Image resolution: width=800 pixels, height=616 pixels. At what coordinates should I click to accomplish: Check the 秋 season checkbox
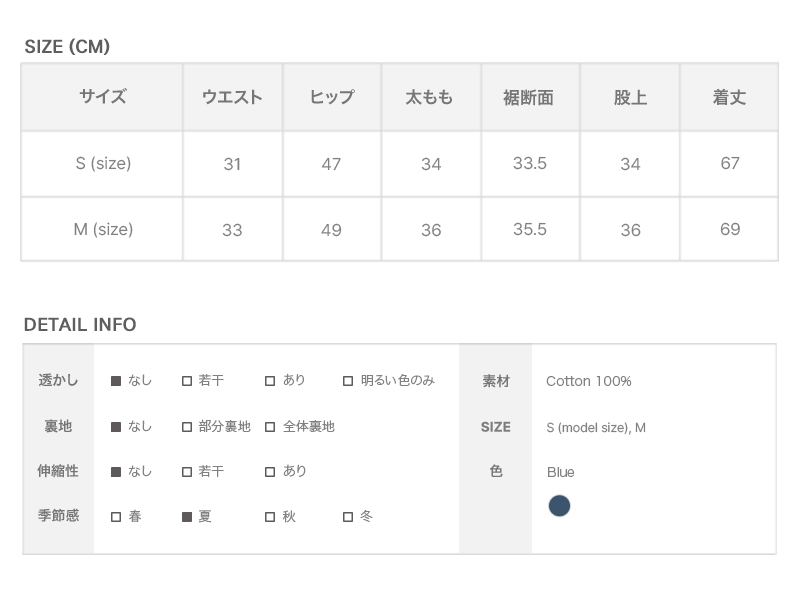tap(270, 517)
